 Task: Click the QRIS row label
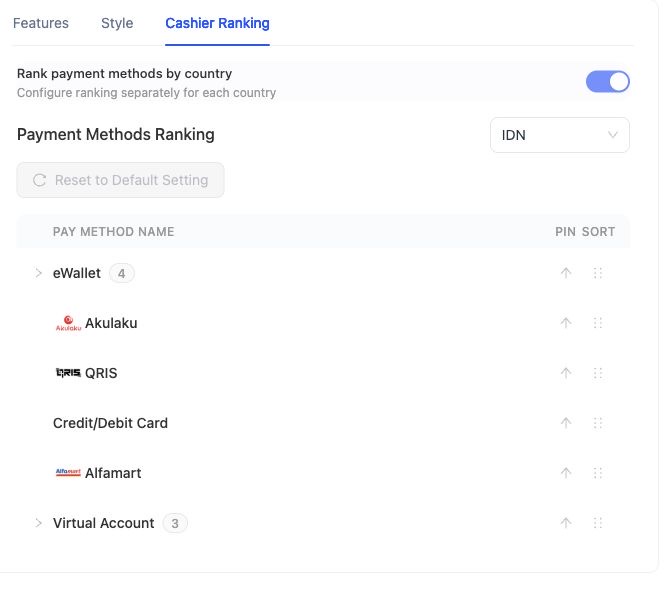tap(101, 373)
